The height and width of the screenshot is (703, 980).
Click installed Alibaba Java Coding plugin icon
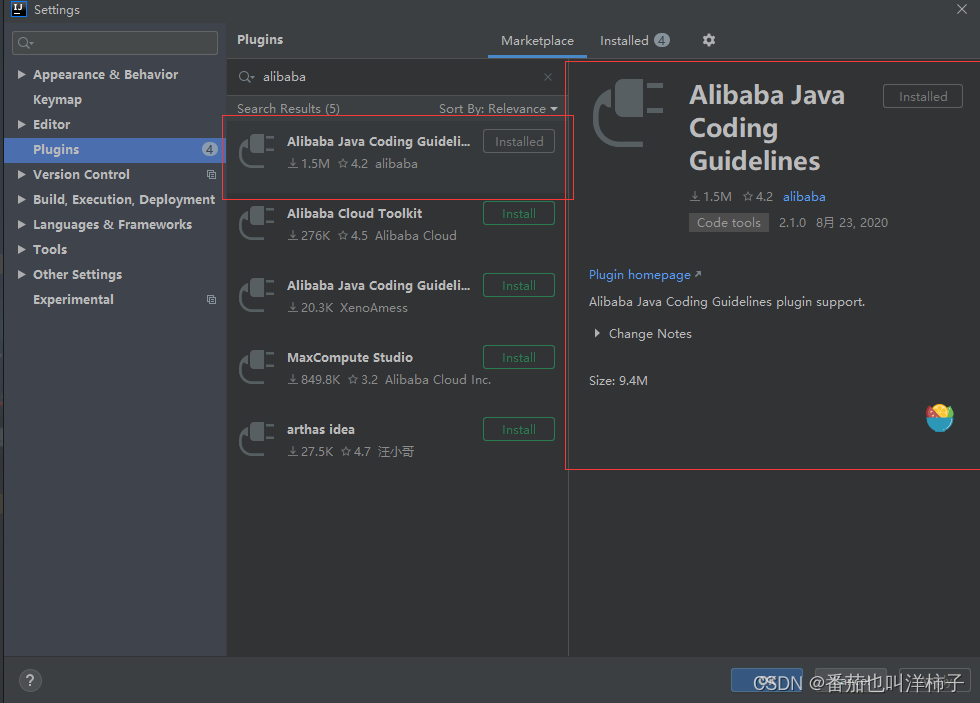pyautogui.click(x=257, y=152)
